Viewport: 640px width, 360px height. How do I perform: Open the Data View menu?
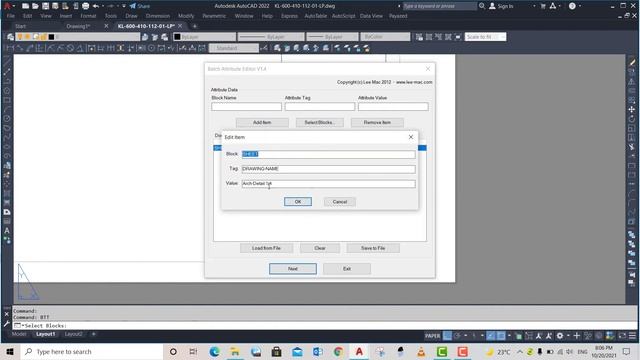pos(371,16)
